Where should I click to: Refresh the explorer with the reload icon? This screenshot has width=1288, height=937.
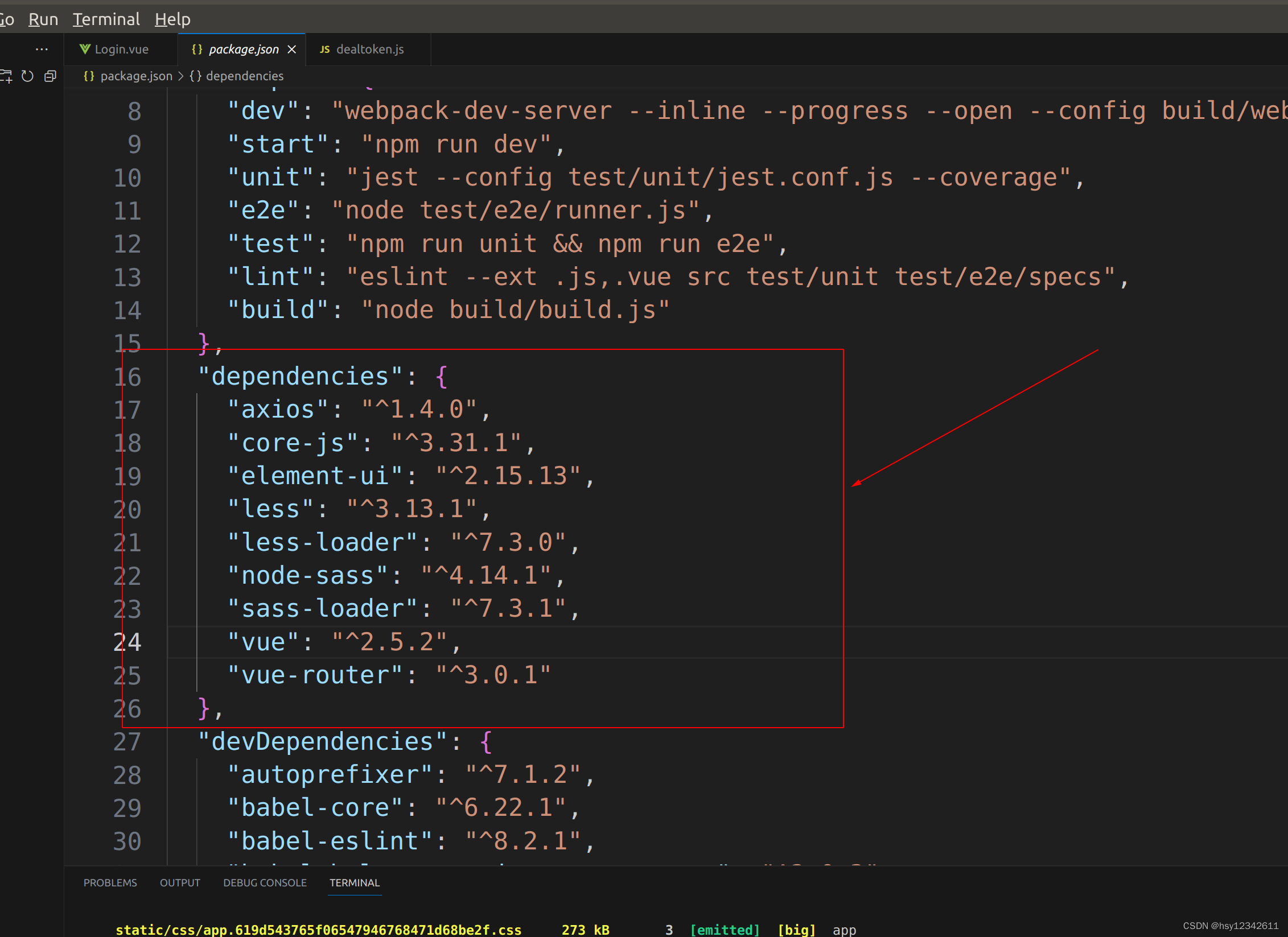[x=27, y=76]
